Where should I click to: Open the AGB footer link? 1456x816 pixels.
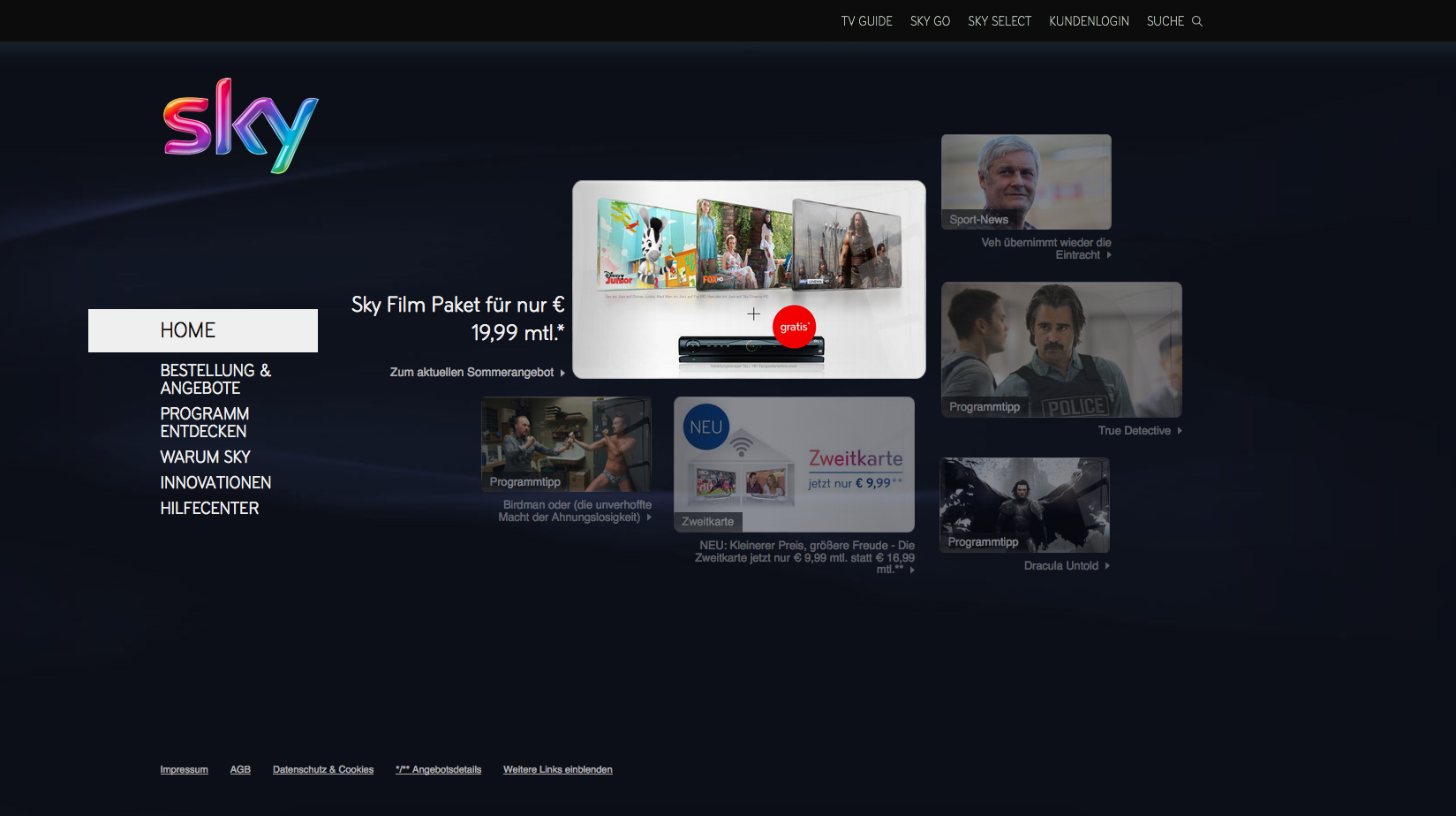(x=240, y=770)
